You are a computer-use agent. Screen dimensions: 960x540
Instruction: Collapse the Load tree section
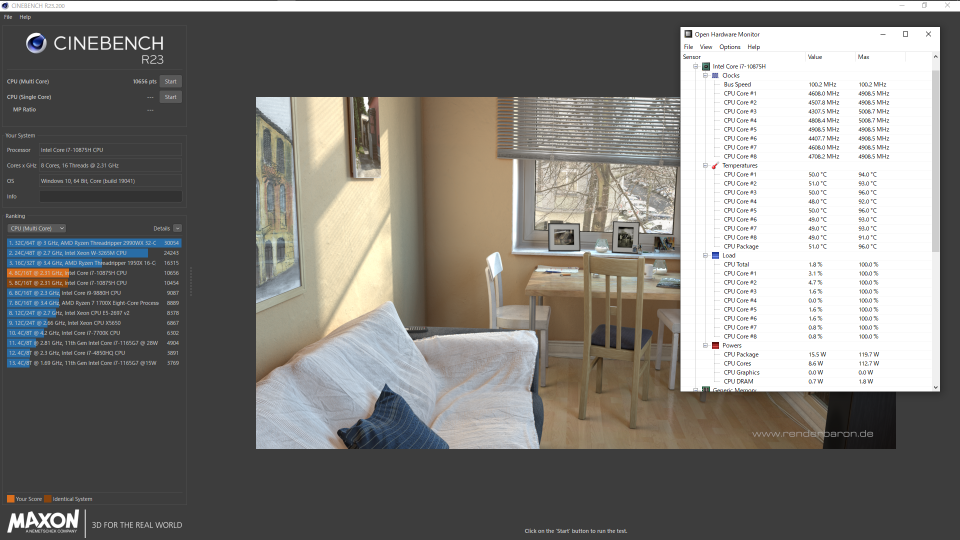705,255
